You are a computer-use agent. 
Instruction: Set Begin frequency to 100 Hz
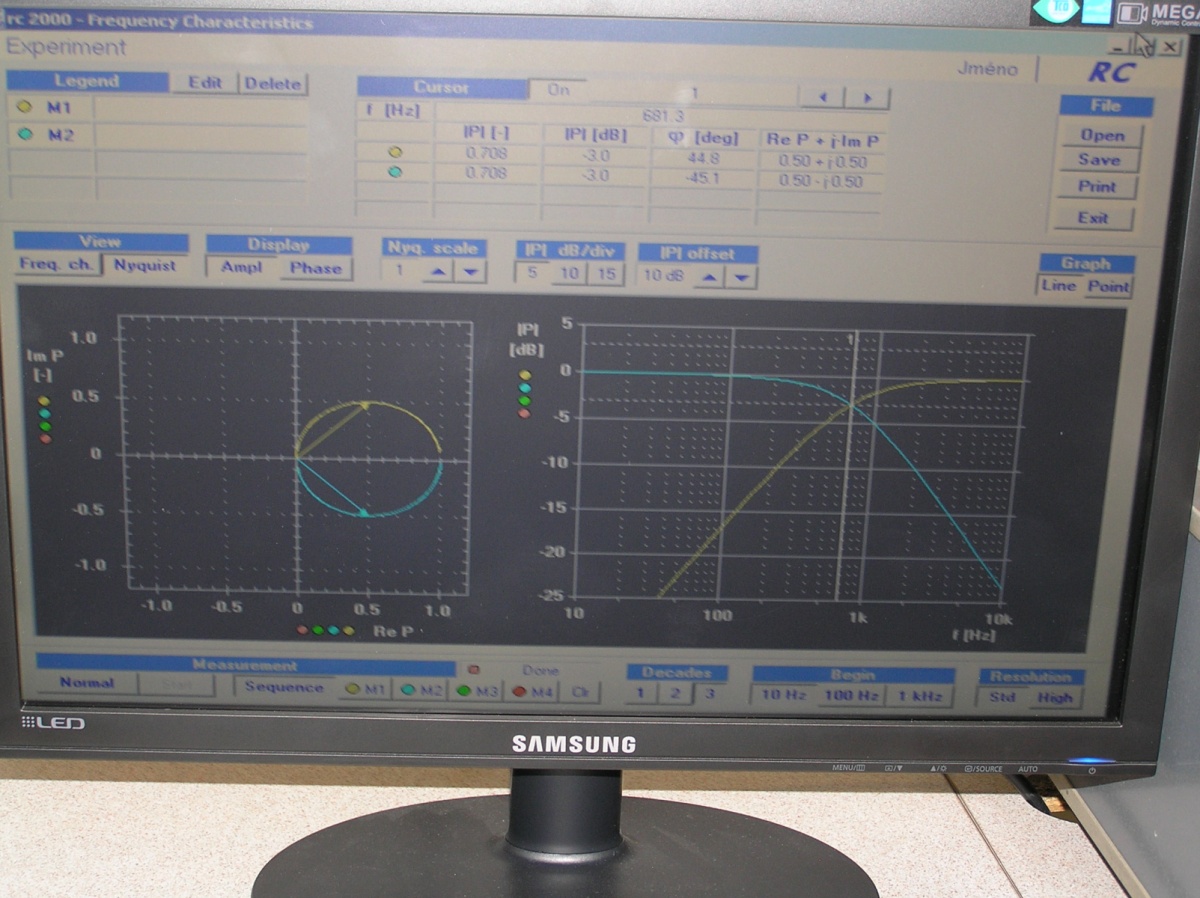pos(850,696)
